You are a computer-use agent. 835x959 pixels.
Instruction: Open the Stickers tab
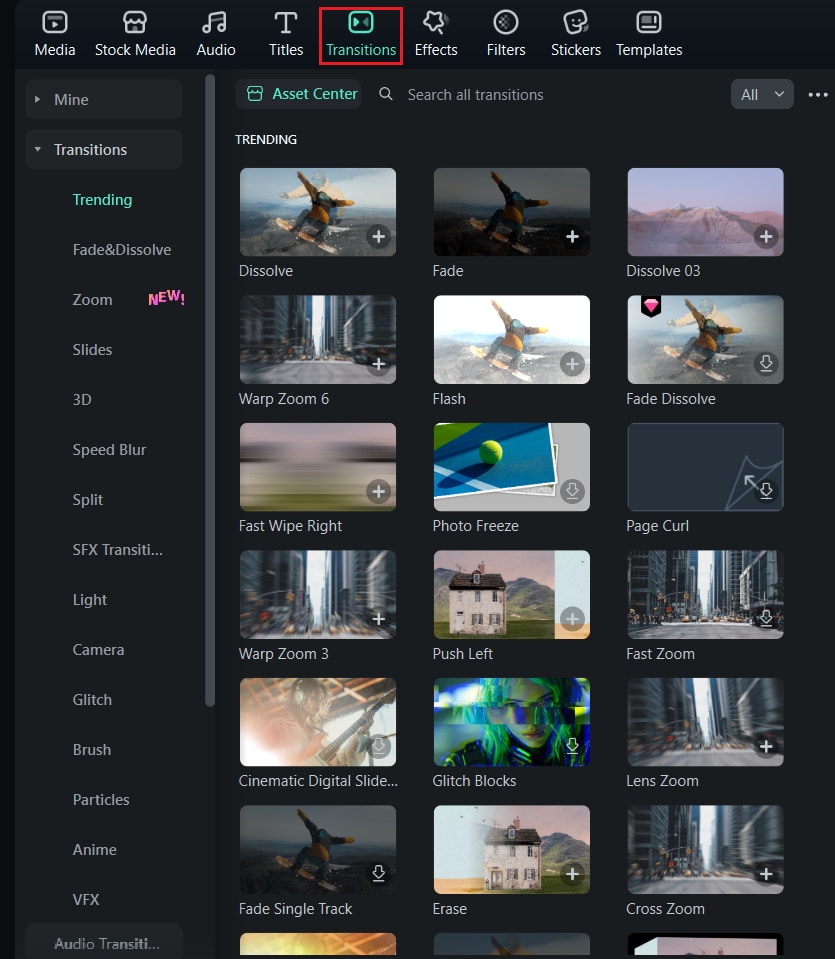pyautogui.click(x=576, y=35)
